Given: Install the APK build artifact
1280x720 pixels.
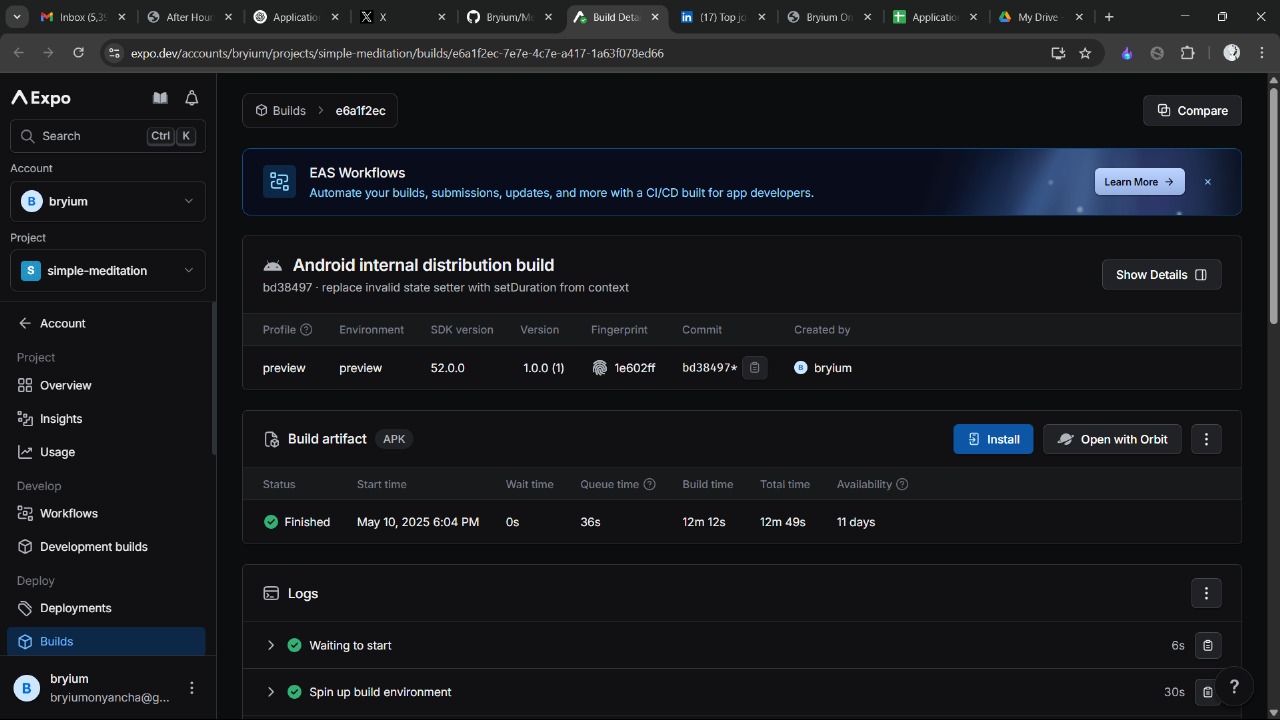Looking at the screenshot, I should click(x=993, y=439).
